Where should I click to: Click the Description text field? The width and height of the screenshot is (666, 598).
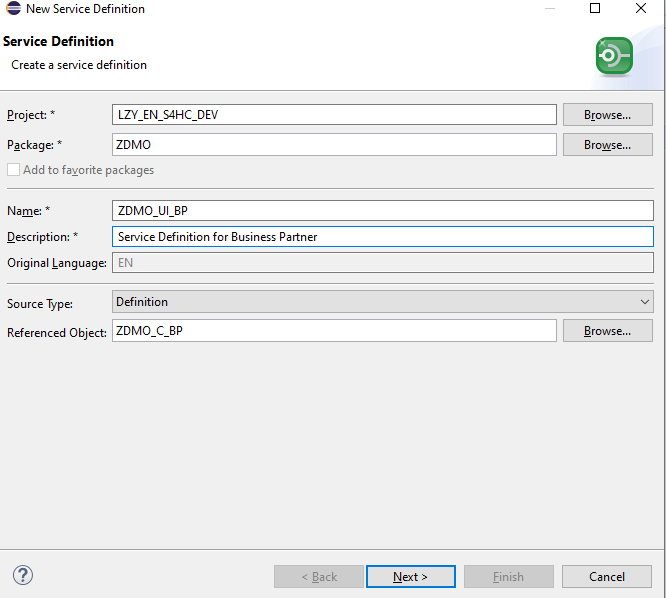tap(382, 237)
